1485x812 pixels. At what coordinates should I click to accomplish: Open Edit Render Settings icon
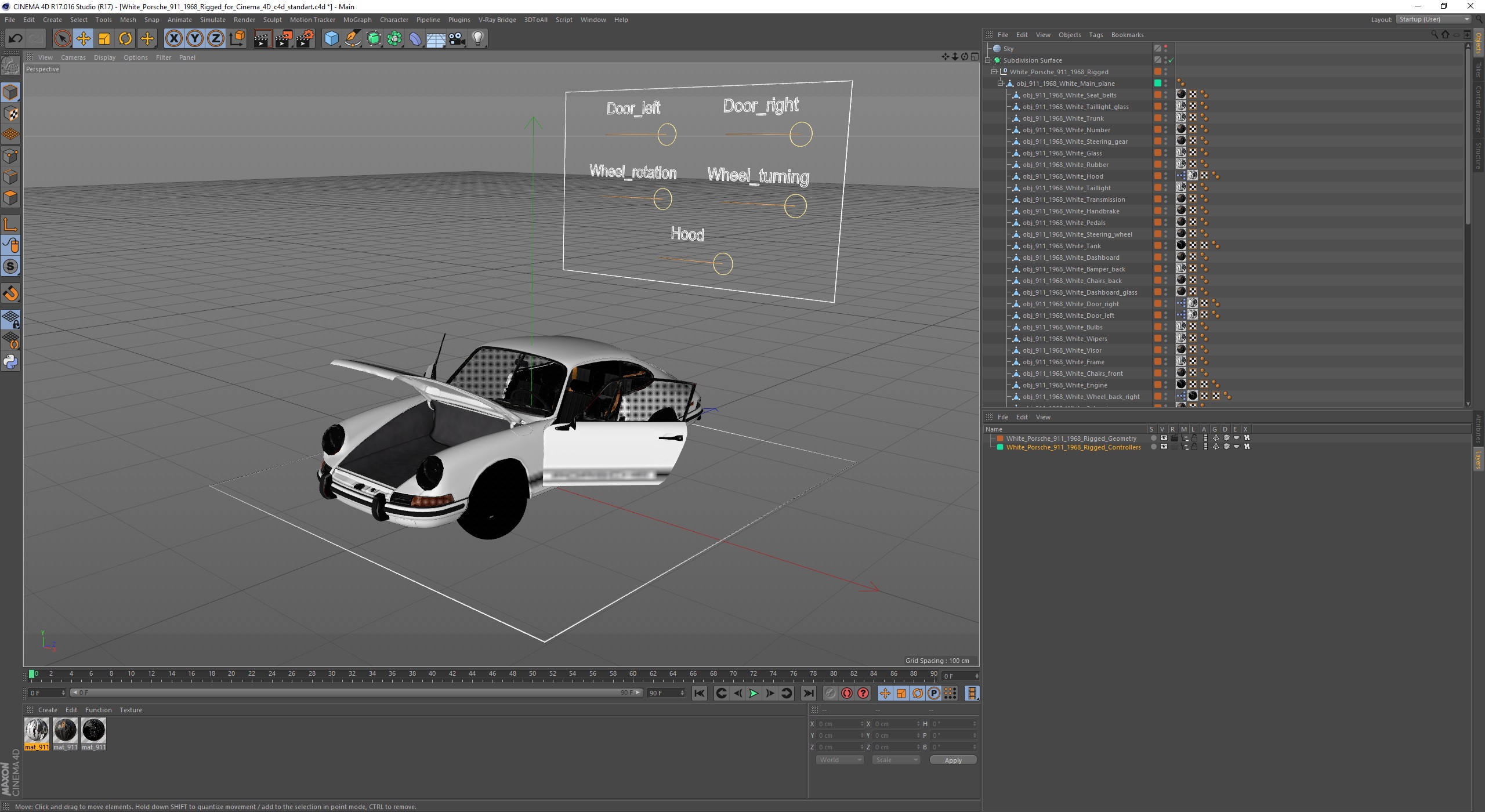pyautogui.click(x=305, y=39)
